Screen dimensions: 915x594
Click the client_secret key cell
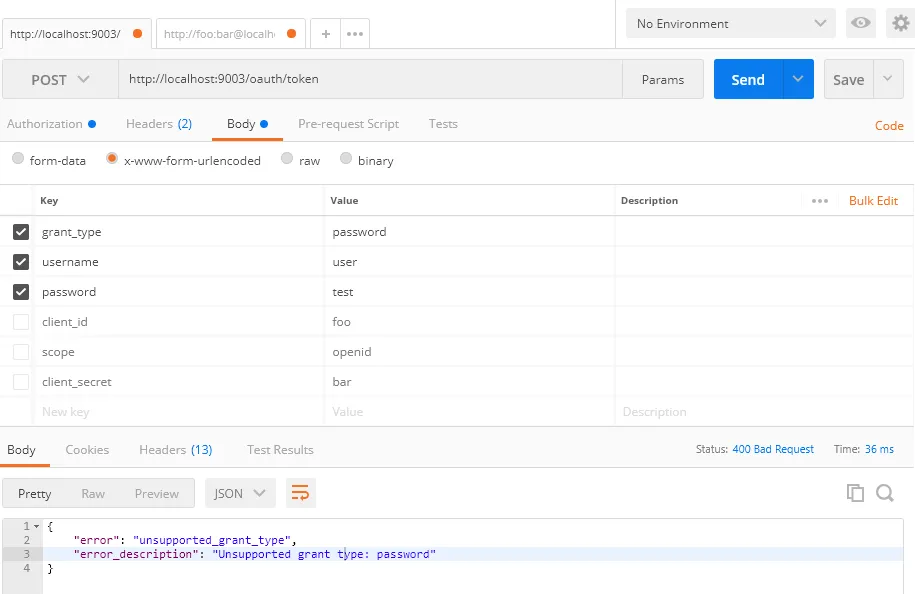click(x=179, y=382)
